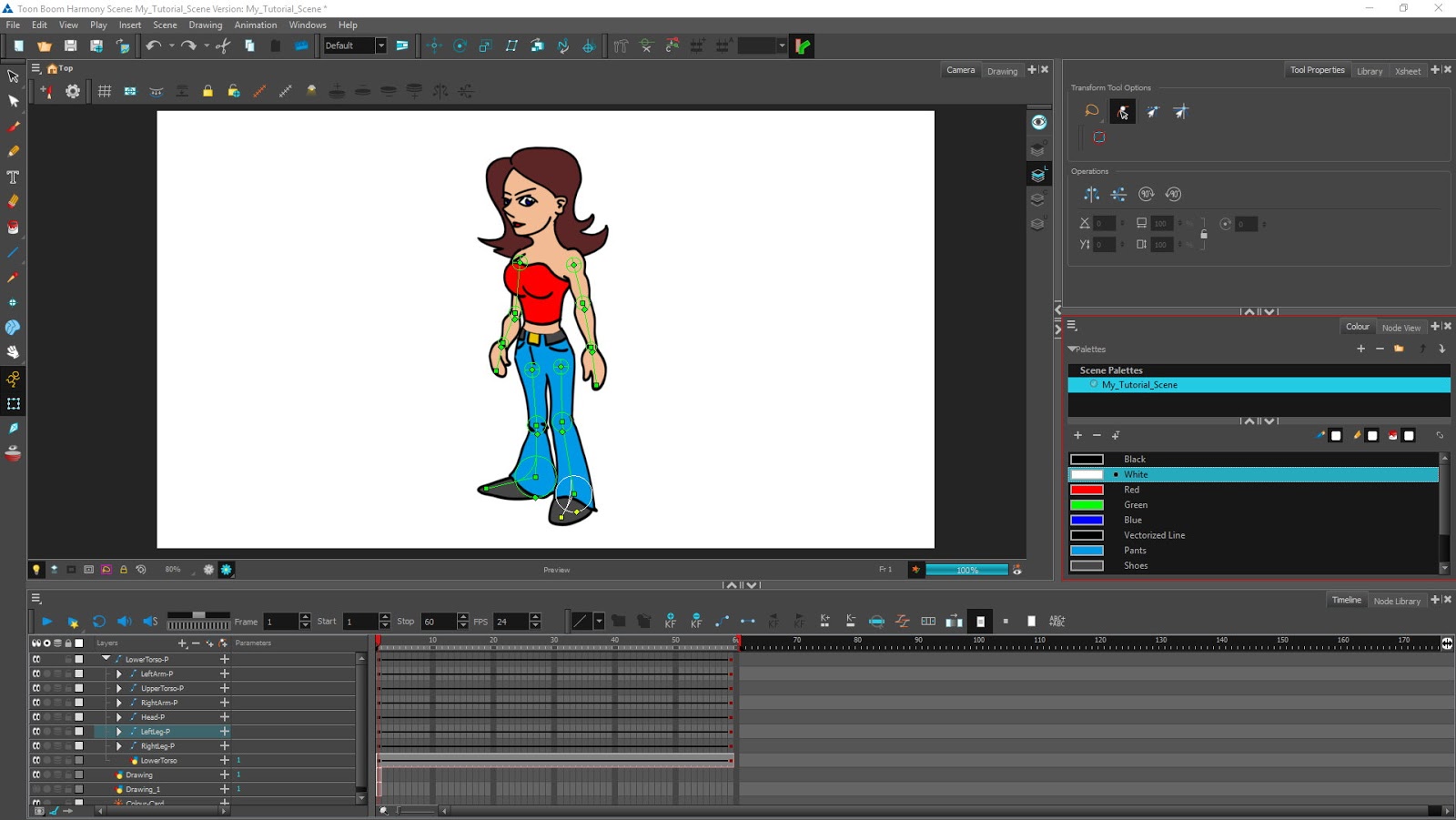
Task: Toggle visibility of LeftArm-P layer
Action: (36, 673)
